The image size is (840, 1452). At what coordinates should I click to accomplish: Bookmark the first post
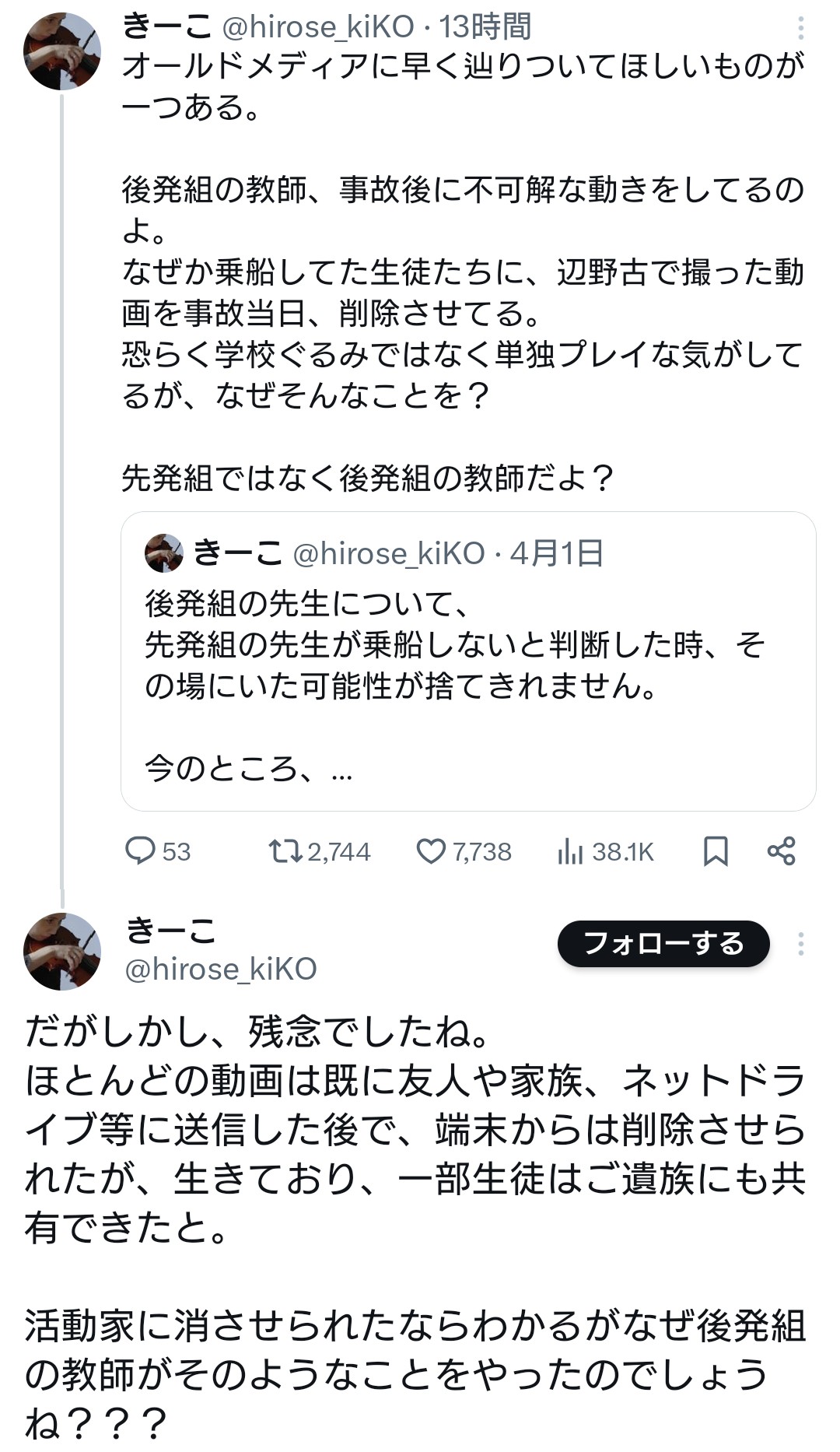[x=716, y=851]
